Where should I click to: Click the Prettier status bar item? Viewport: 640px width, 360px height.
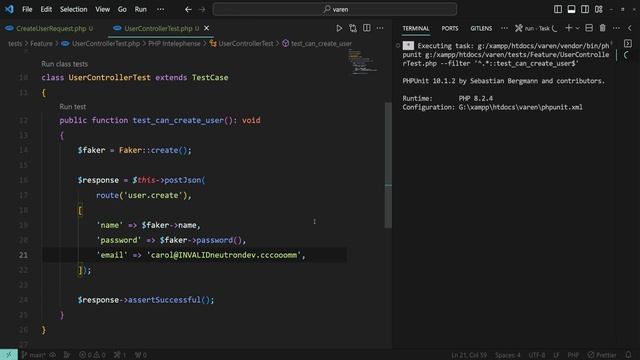[x=602, y=355]
